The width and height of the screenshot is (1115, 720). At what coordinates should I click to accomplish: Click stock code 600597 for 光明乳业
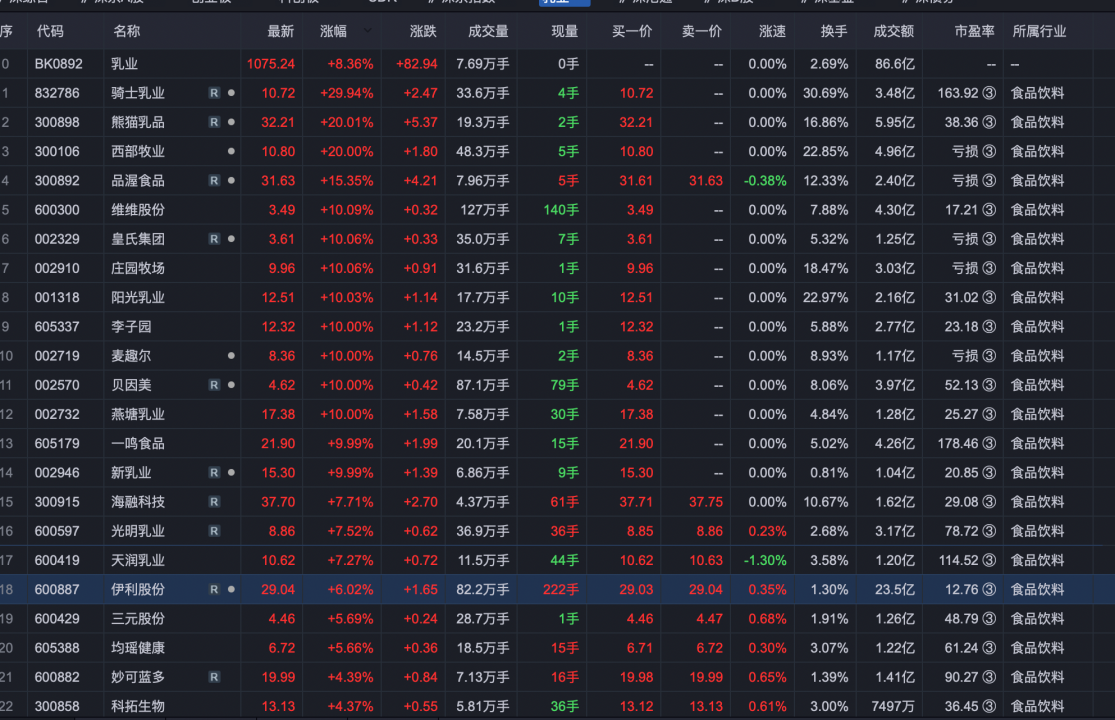click(x=57, y=531)
